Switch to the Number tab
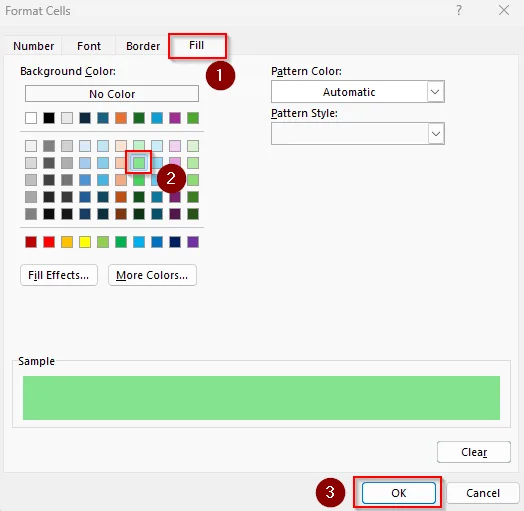The image size is (524, 511). pyautogui.click(x=33, y=46)
